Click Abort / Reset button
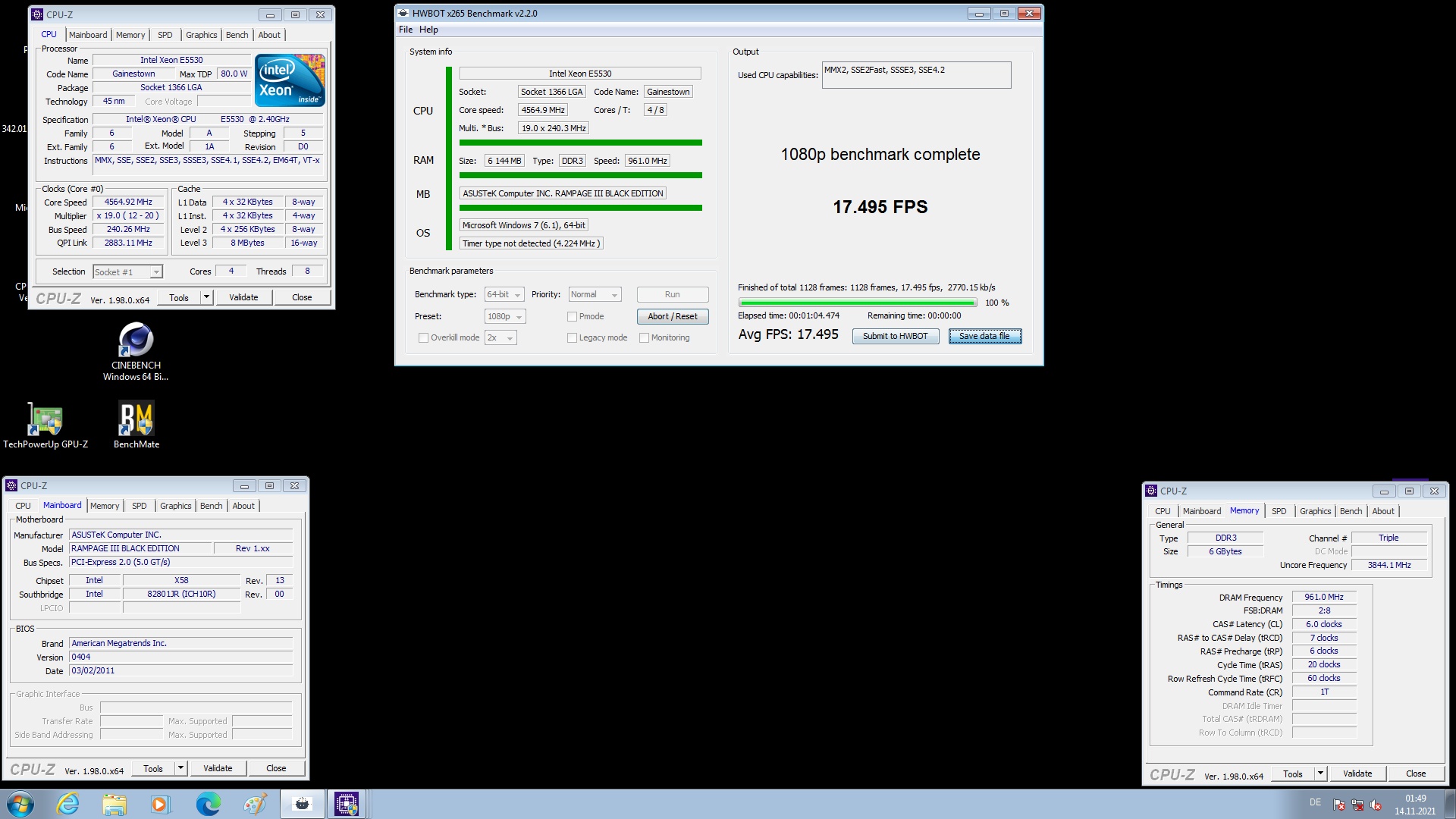The width and height of the screenshot is (1456, 819). coord(672,316)
